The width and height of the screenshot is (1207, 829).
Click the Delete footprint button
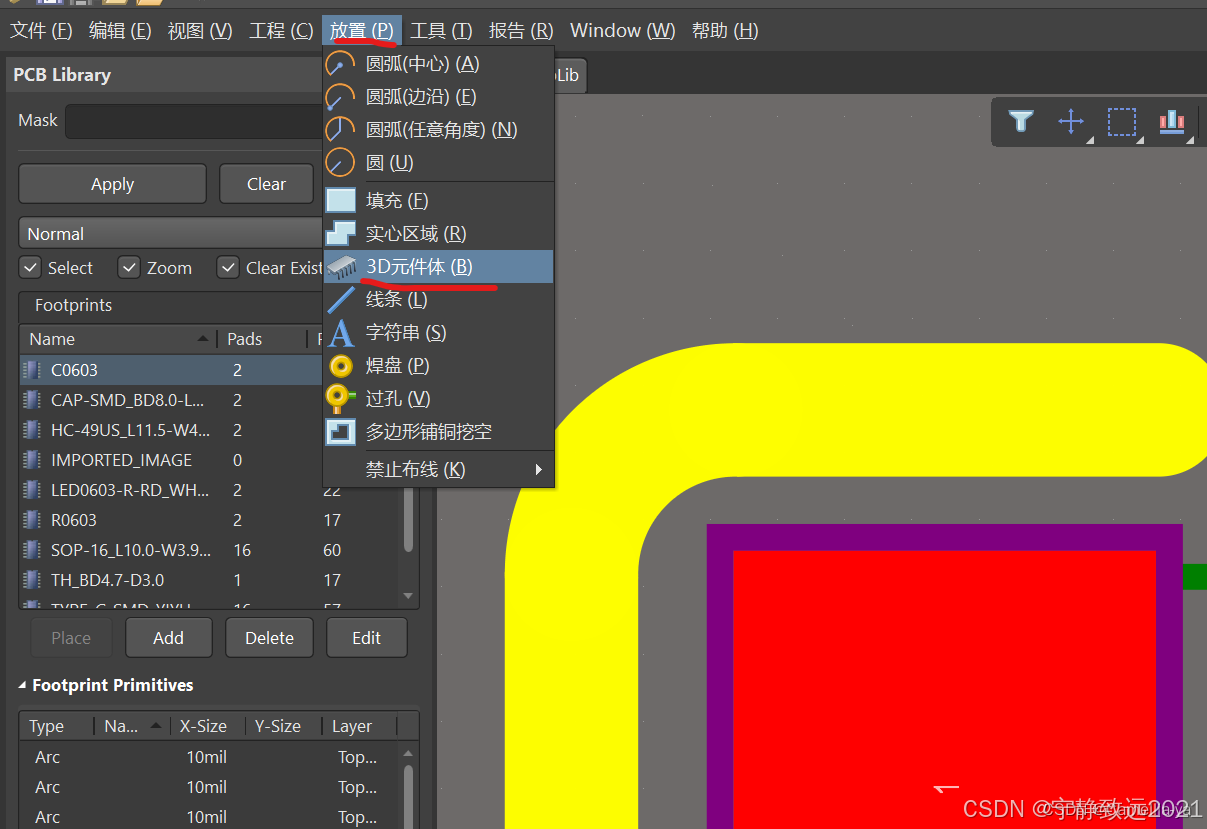(x=269, y=638)
